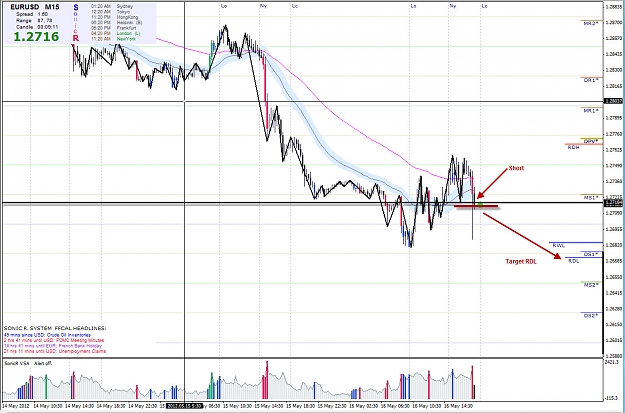Click the 2421.3 volume scale value
This screenshot has width=625, height=413.
(x=612, y=362)
